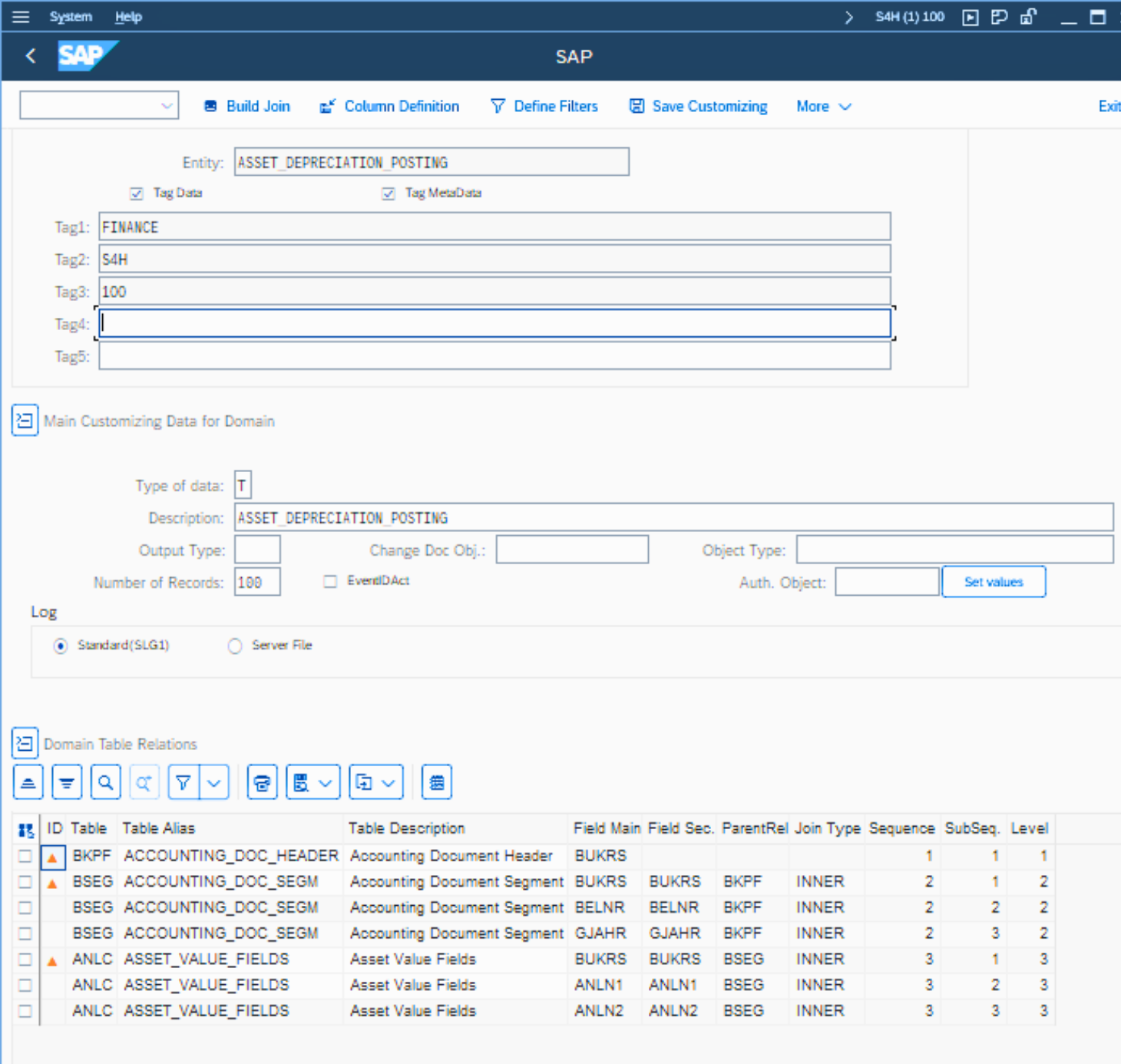
Task: Enable the EventIDAct checkbox
Action: tap(330, 581)
